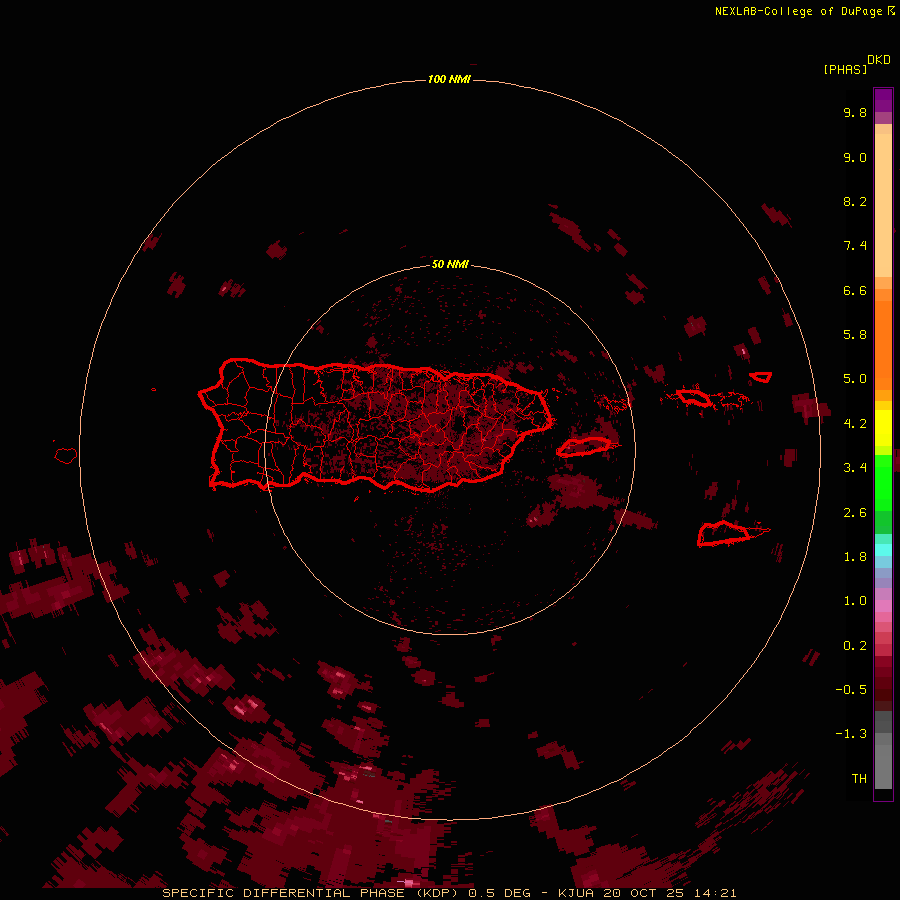Select the cyan swatch near 1.8

pos(883,550)
